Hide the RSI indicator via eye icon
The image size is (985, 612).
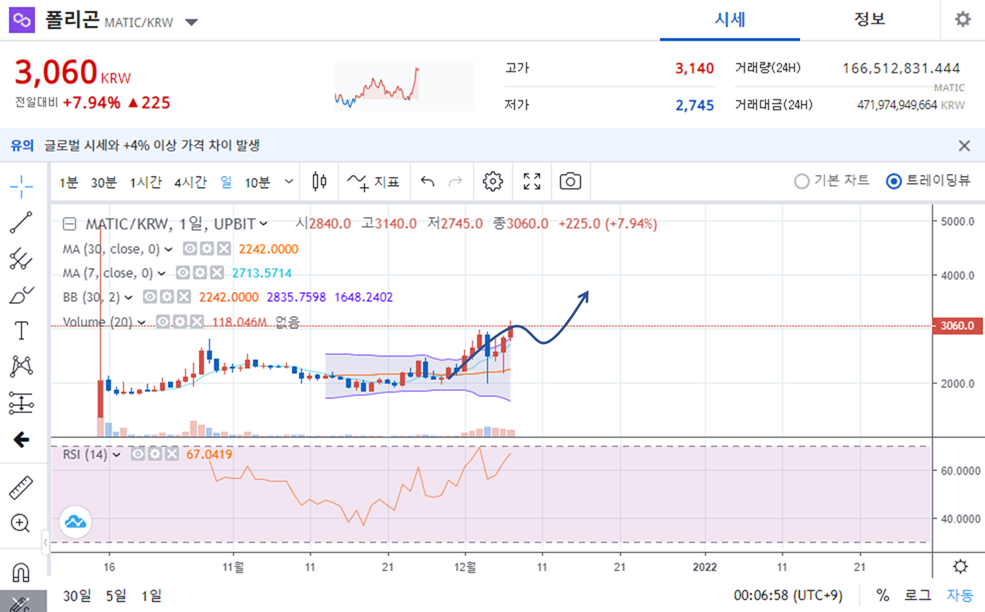click(138, 454)
